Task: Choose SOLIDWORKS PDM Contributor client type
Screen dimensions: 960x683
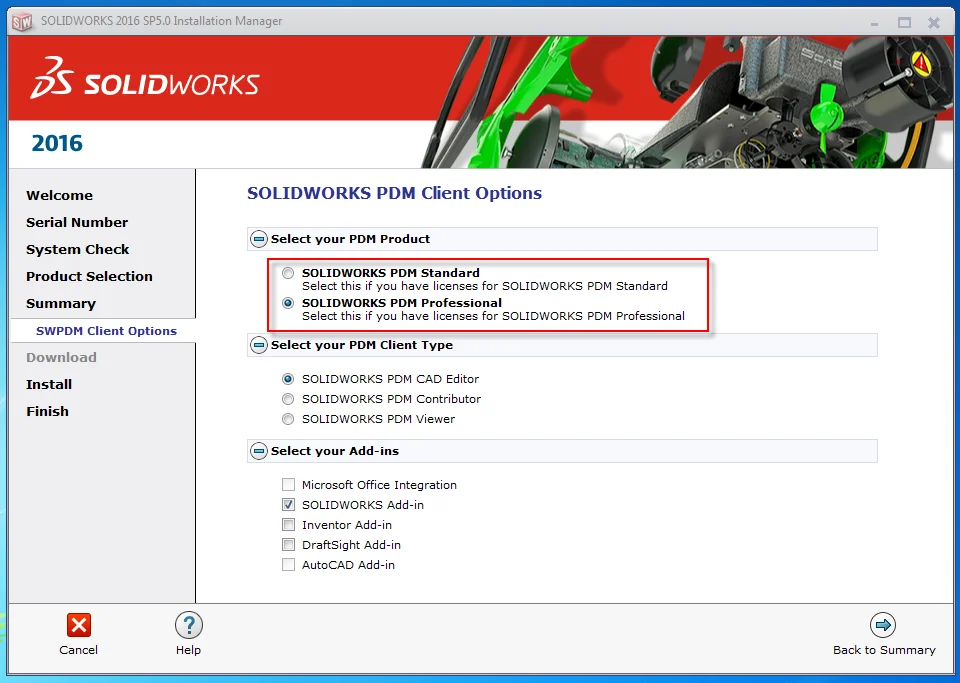Action: click(x=288, y=399)
